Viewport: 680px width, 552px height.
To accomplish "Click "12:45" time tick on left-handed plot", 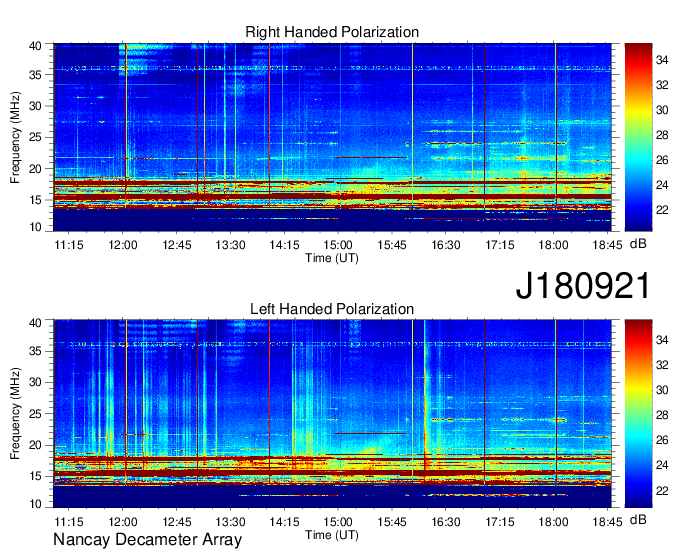I will pos(177,521).
